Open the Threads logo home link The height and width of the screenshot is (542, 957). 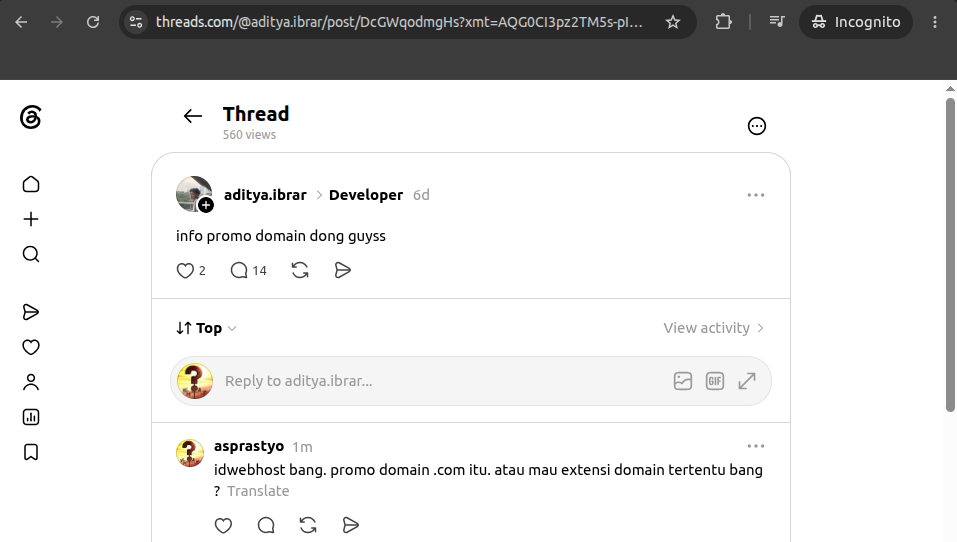click(x=31, y=117)
